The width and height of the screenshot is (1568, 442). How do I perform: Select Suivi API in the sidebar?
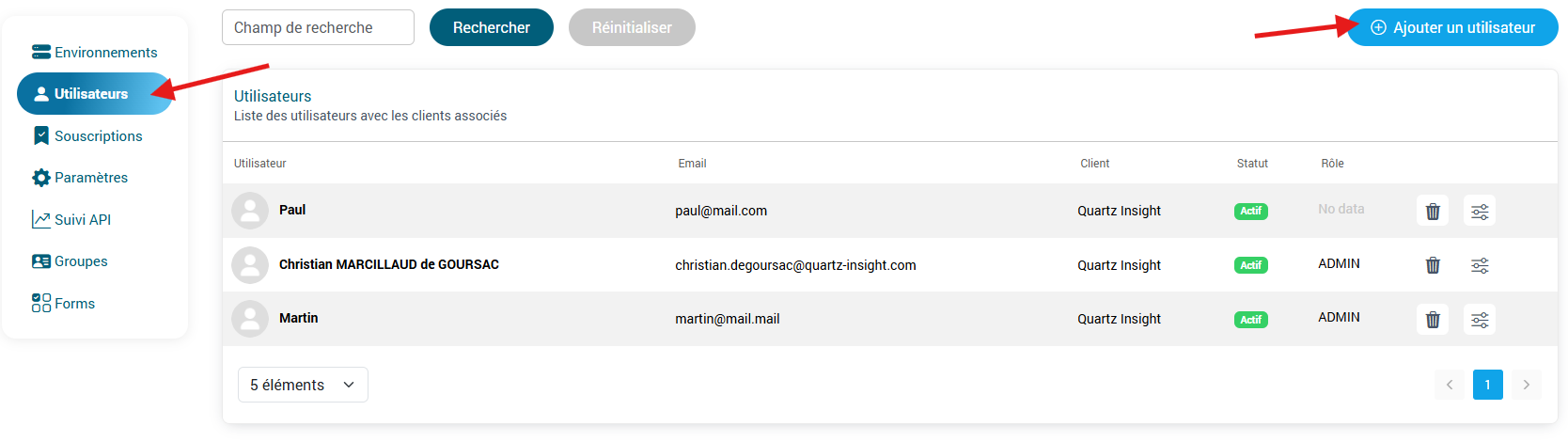tap(72, 220)
